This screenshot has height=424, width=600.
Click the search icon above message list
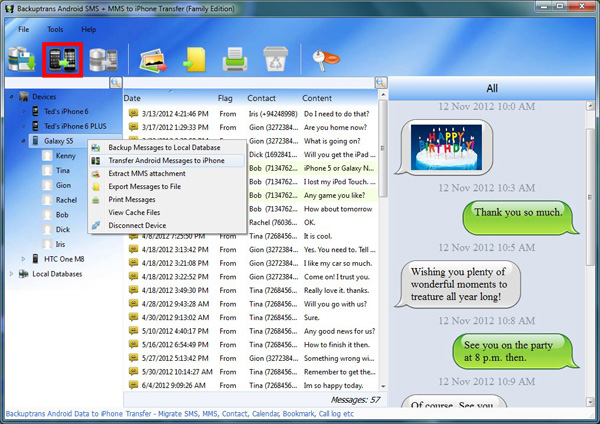pos(381,82)
